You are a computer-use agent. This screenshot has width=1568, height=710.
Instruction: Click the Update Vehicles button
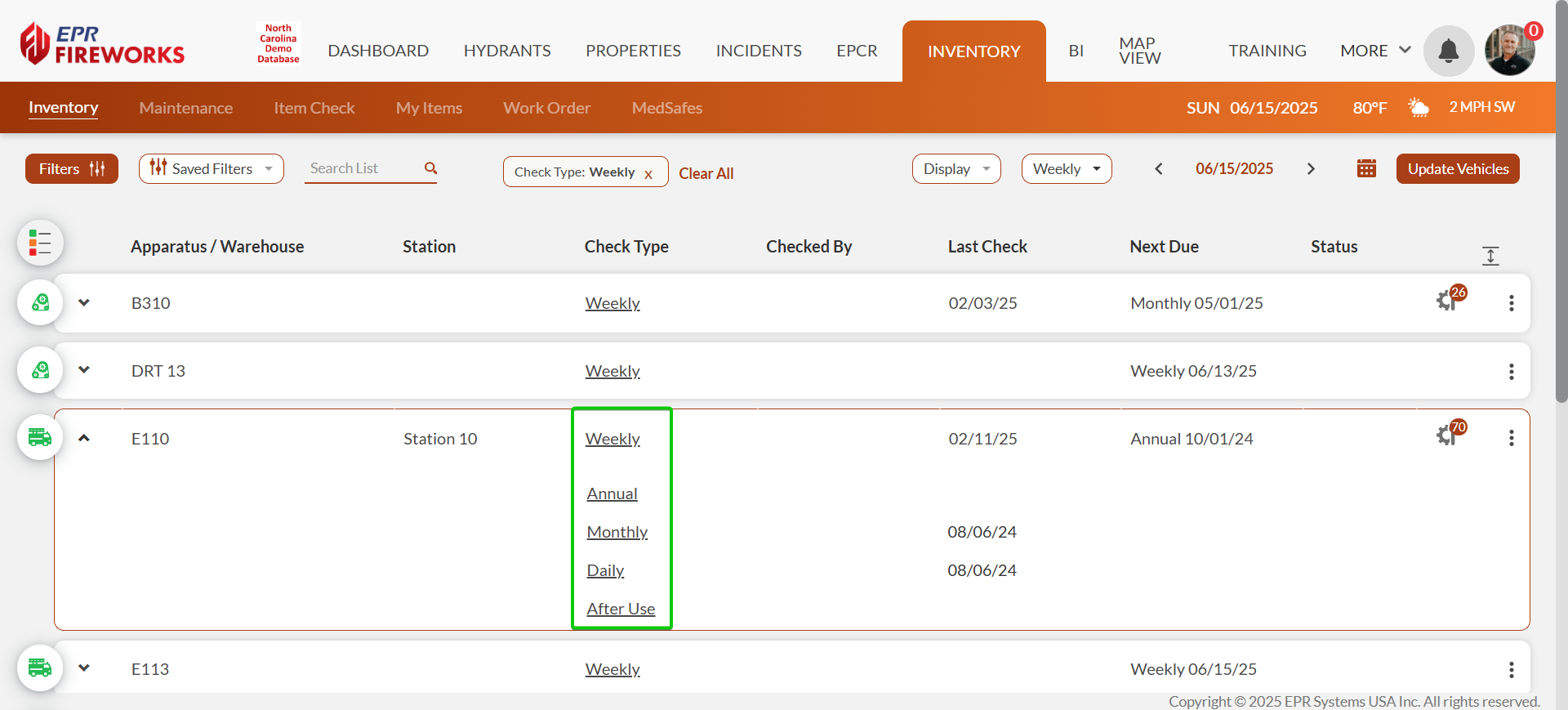click(x=1458, y=169)
